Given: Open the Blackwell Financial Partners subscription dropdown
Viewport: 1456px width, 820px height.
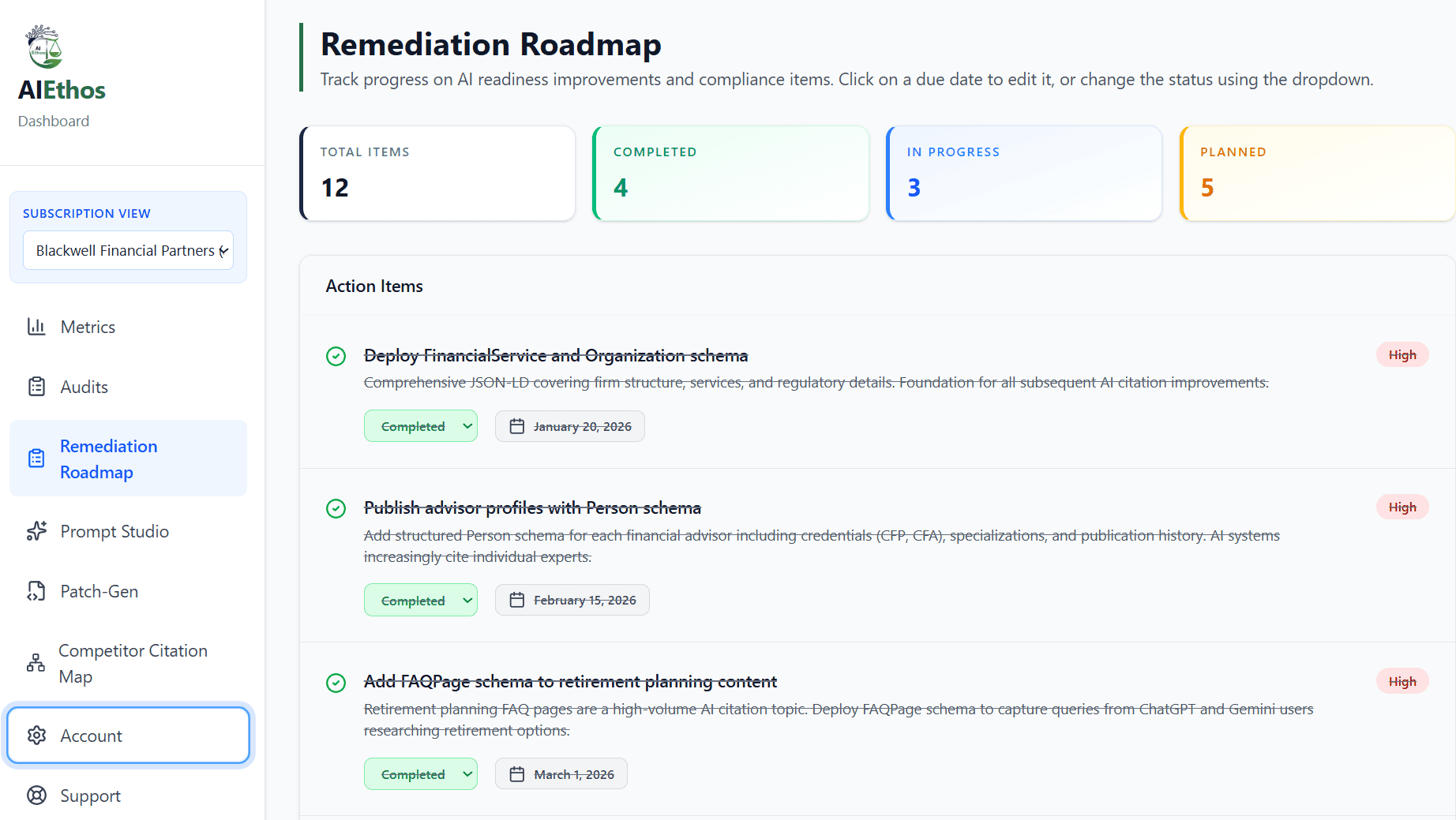Looking at the screenshot, I should 128,250.
